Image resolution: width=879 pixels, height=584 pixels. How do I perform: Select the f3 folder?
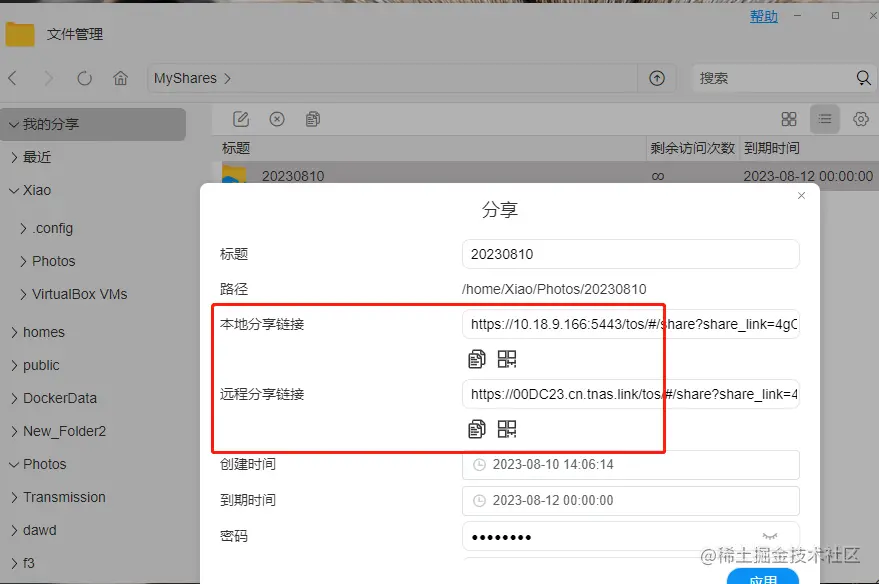click(x=29, y=563)
